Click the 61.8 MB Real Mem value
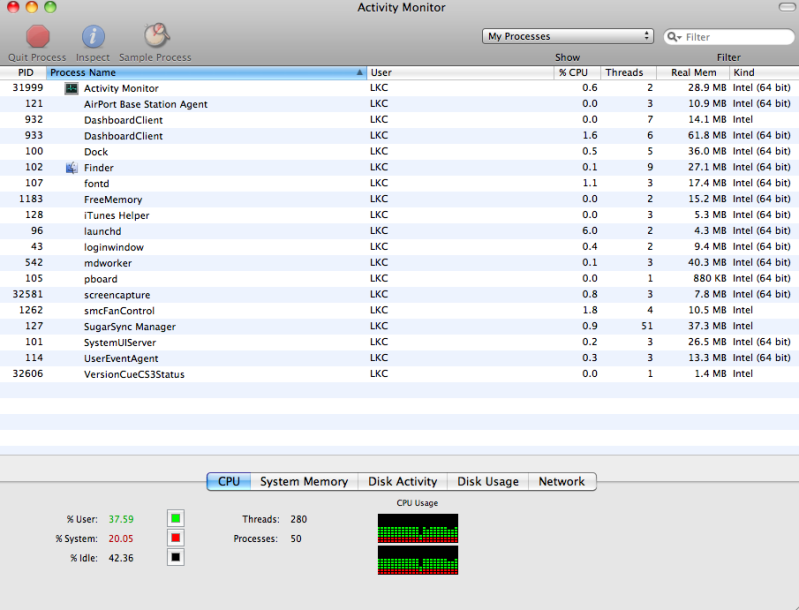This screenshot has width=799, height=610. [x=707, y=136]
